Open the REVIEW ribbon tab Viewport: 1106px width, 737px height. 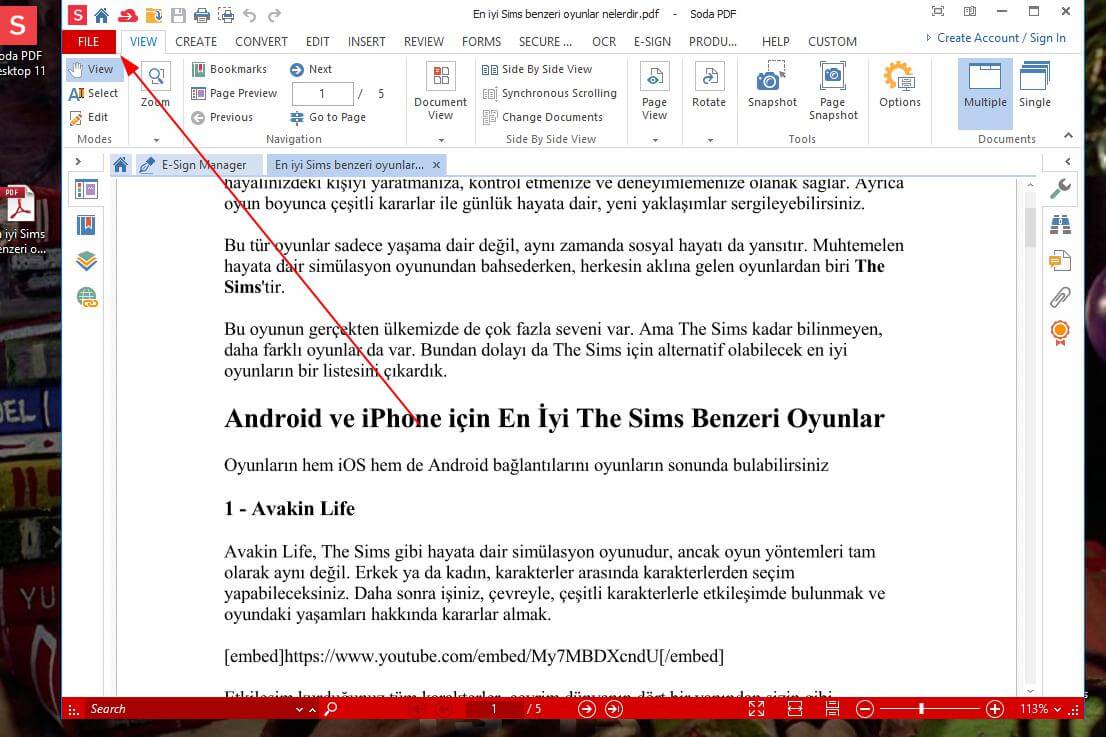[x=424, y=42]
